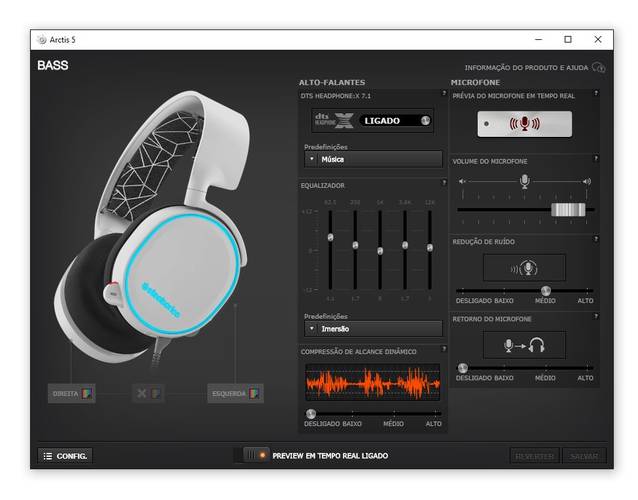The height and width of the screenshot is (500, 638).
Task: Set dynamic range compression to MÉDIO
Action: [x=393, y=424]
